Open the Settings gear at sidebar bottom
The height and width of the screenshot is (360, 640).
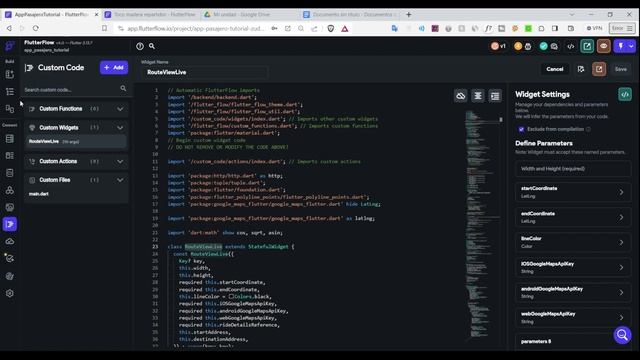tap(10, 293)
